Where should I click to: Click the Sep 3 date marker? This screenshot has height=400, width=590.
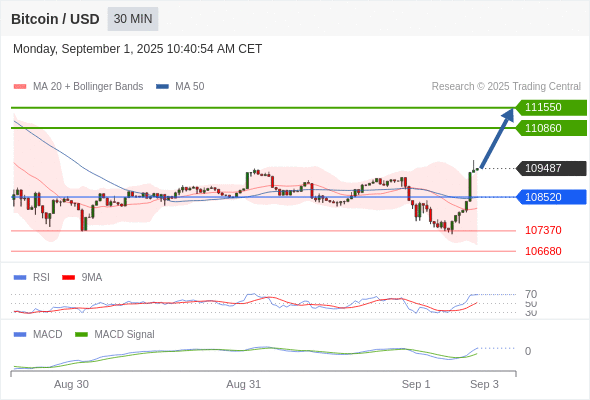[484, 385]
